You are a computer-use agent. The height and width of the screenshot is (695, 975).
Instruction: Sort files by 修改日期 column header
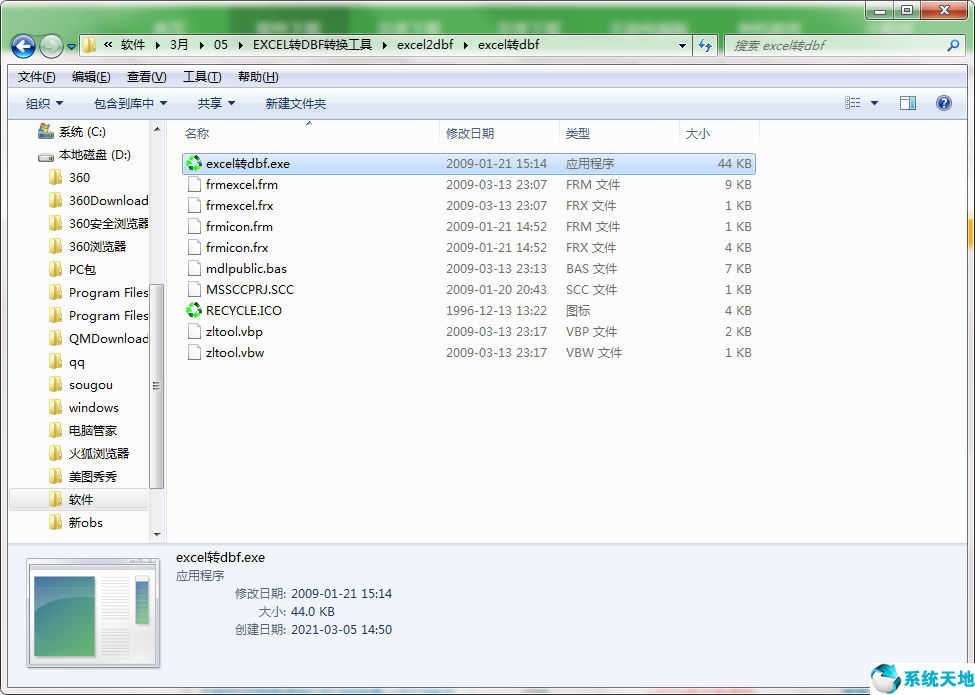pos(470,133)
